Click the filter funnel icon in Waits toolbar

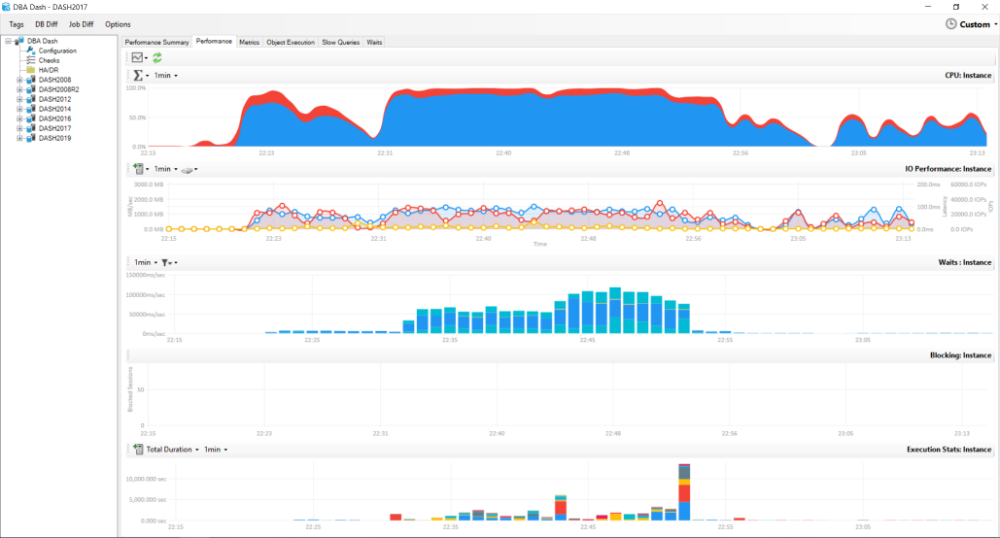coord(166,262)
